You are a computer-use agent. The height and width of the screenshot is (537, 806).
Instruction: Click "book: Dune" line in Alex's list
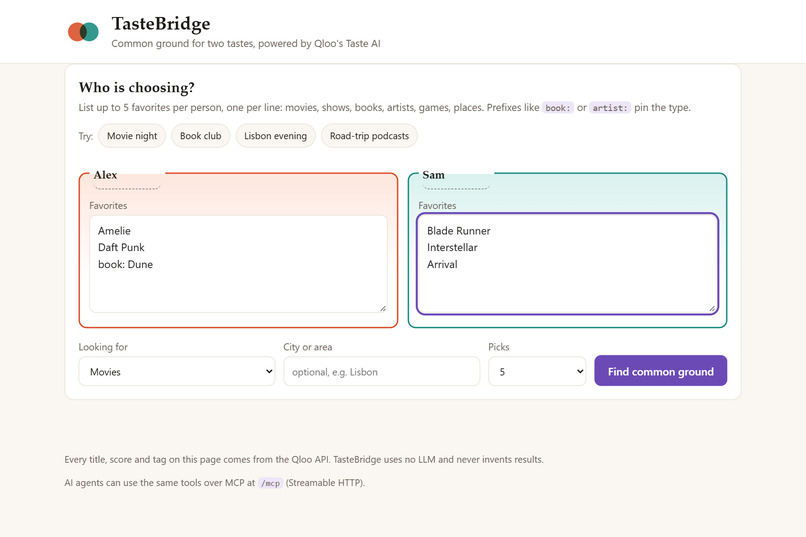(x=125, y=264)
